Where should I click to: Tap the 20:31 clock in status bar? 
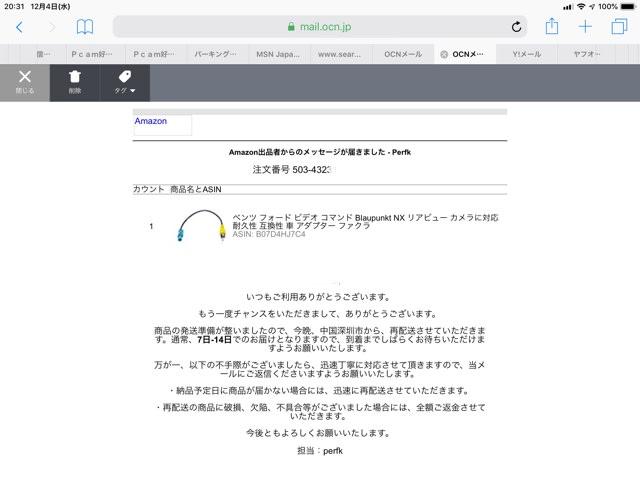14,7
